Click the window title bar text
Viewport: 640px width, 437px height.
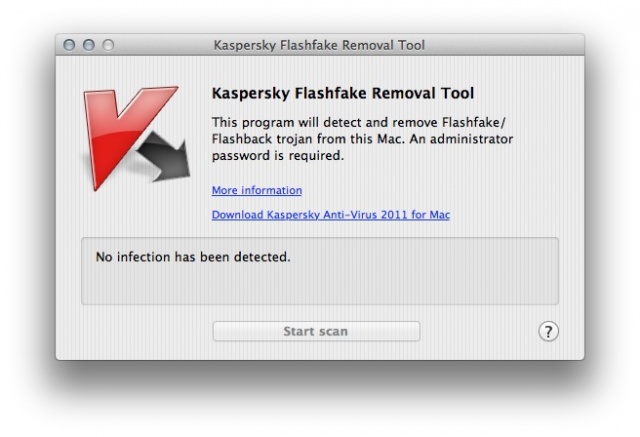pyautogui.click(x=319, y=45)
